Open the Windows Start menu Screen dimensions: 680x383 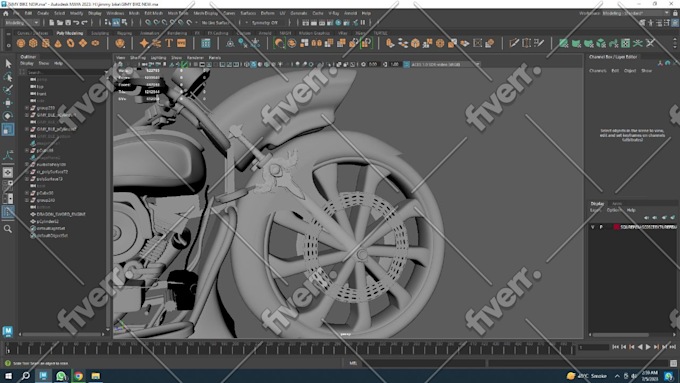8,376
